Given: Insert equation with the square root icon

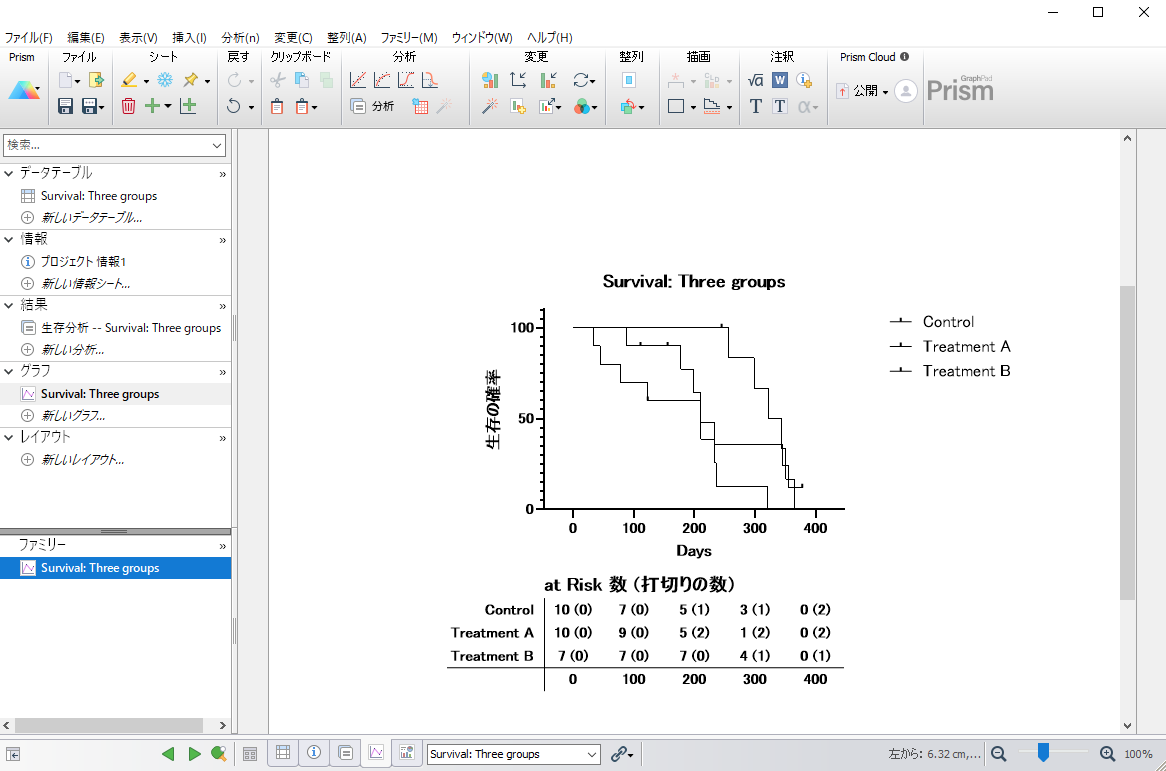Looking at the screenshot, I should pos(756,80).
